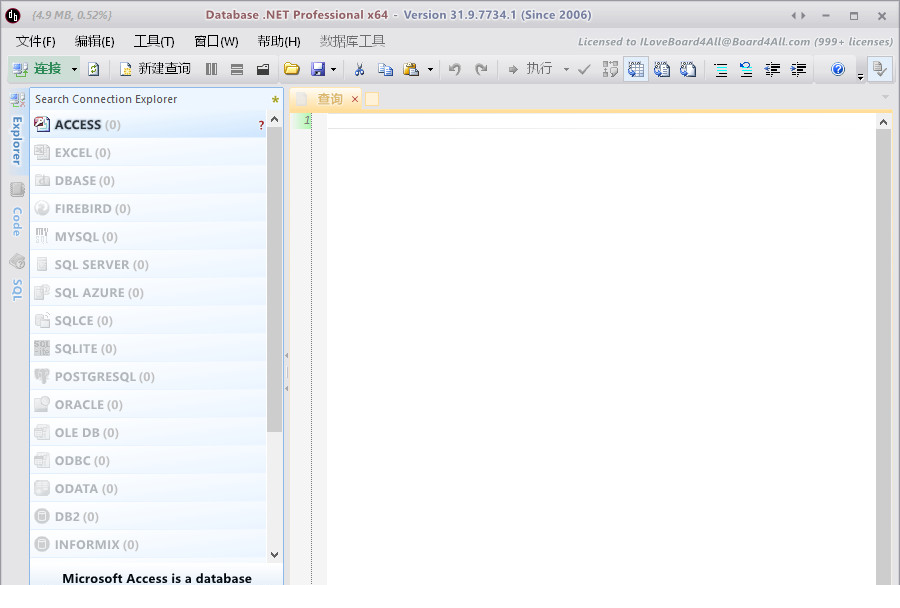Click the format lines icon
Viewport: 900px width, 608px height.
720,70
